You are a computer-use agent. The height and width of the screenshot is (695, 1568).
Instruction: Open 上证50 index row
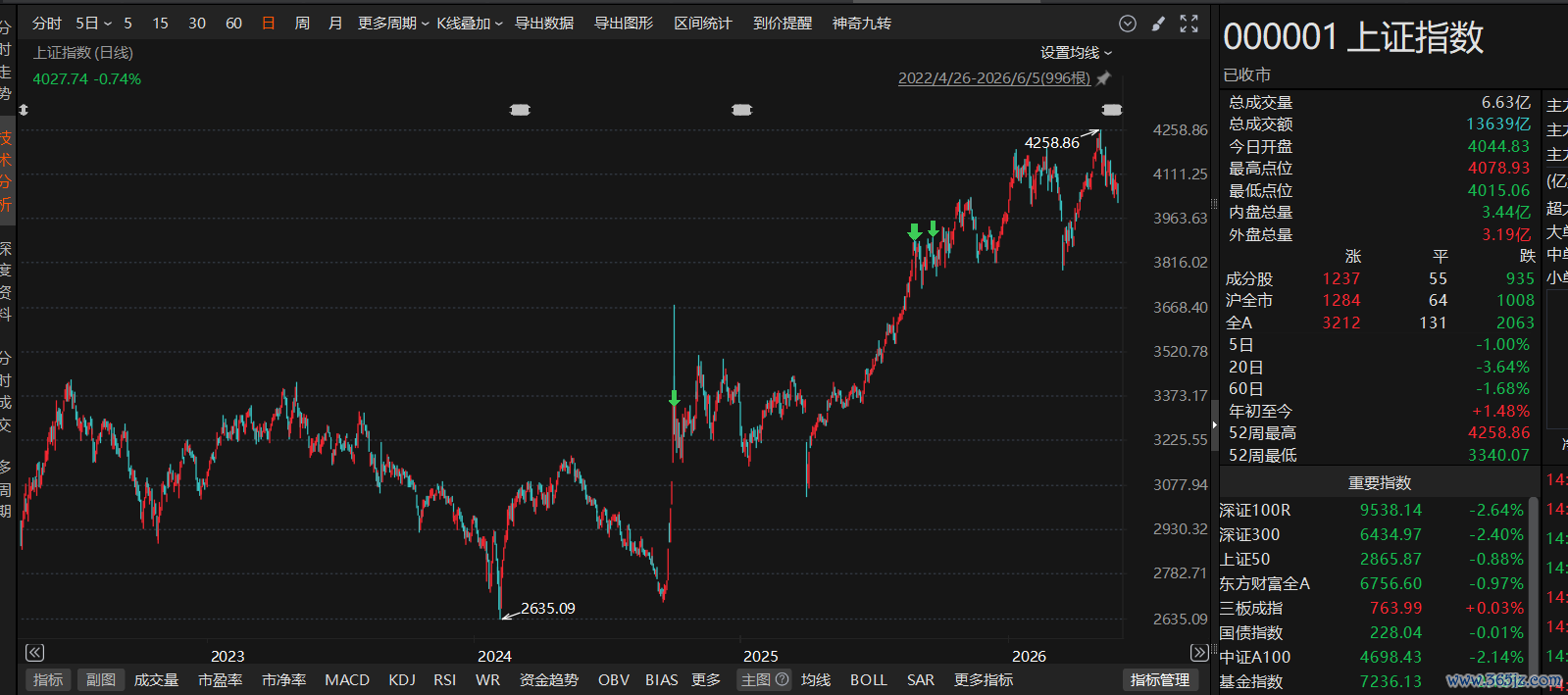[1373, 559]
